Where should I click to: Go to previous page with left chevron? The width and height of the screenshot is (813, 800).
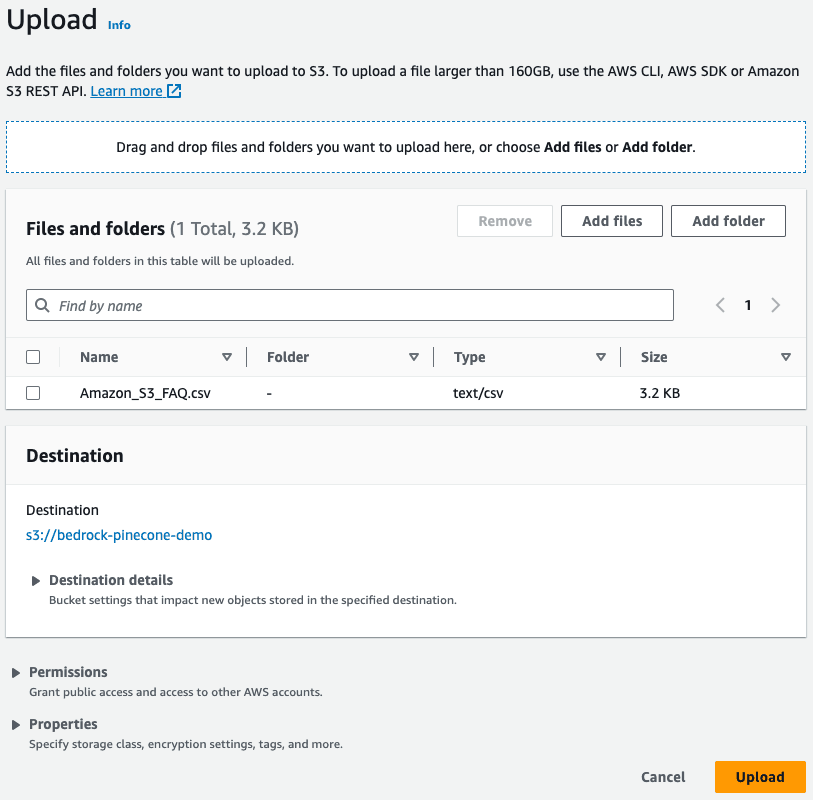pos(720,306)
